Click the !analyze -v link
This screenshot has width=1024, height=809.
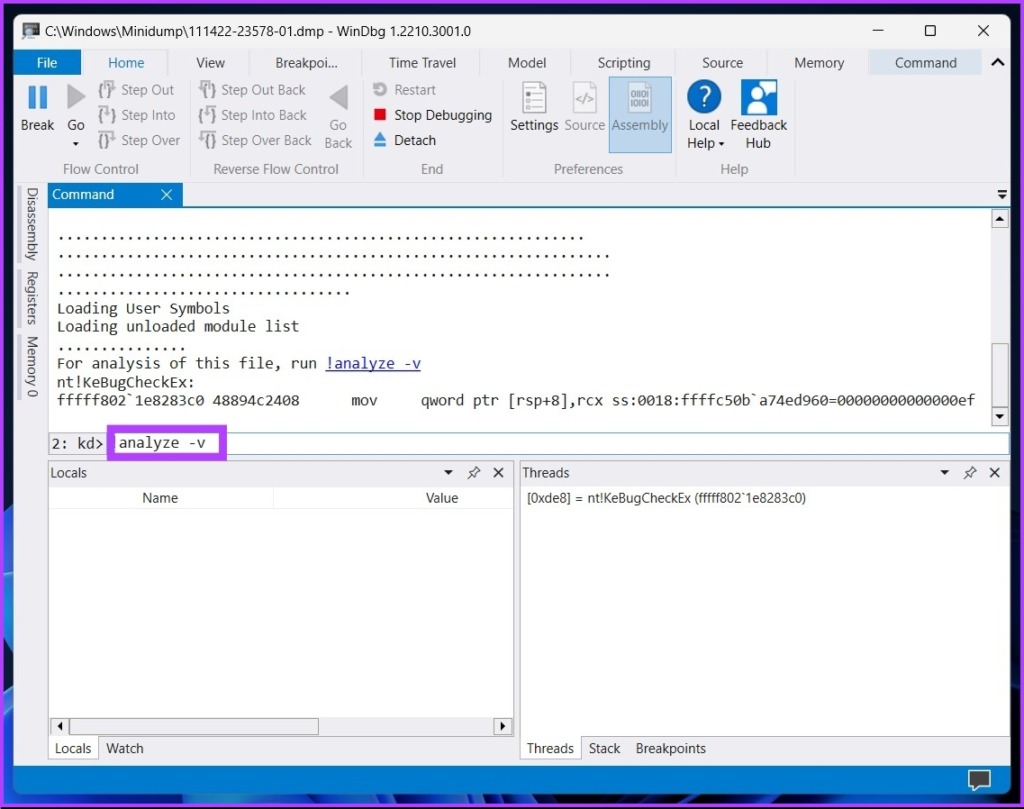point(373,364)
